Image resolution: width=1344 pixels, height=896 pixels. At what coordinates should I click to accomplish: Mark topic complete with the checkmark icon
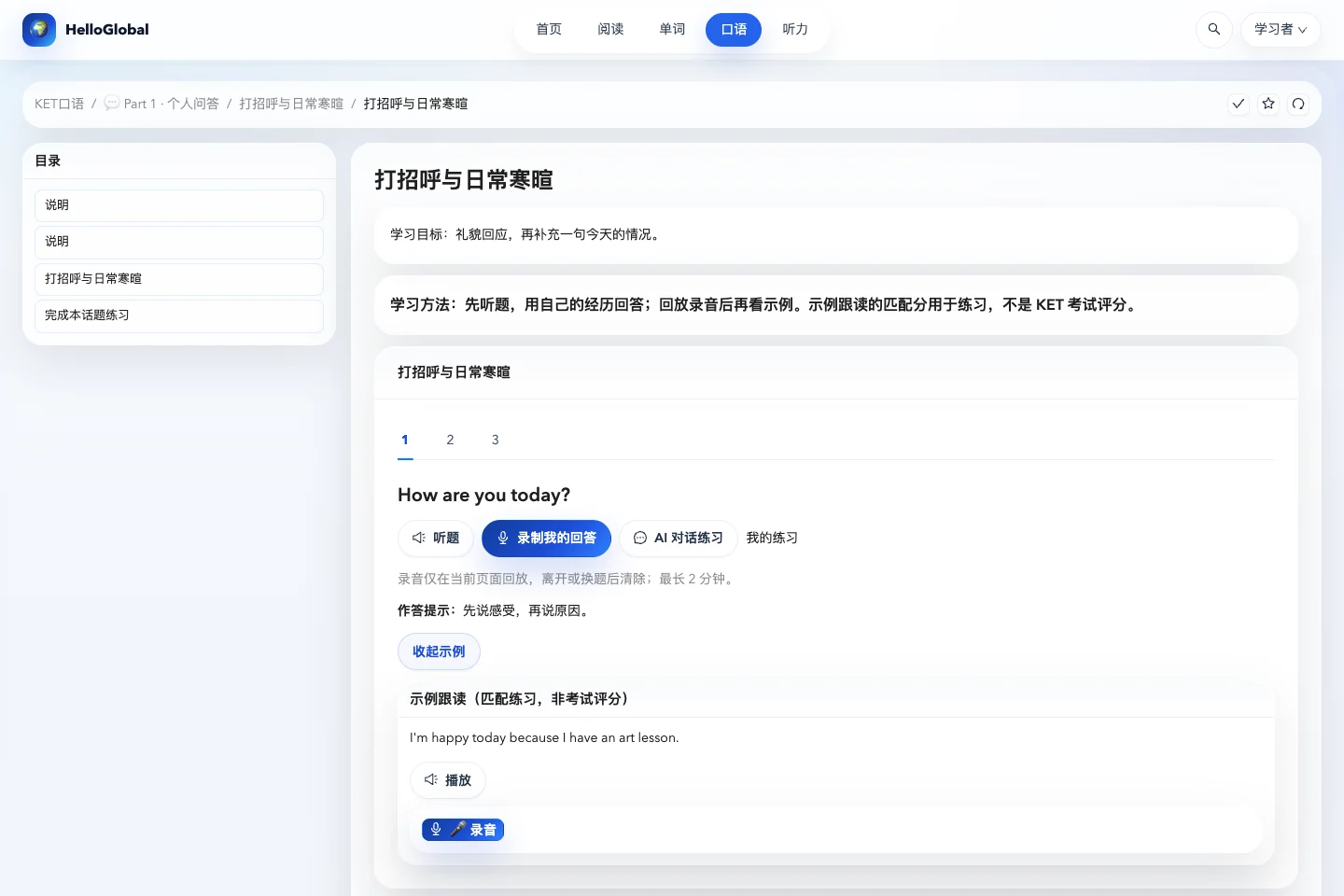[1239, 104]
